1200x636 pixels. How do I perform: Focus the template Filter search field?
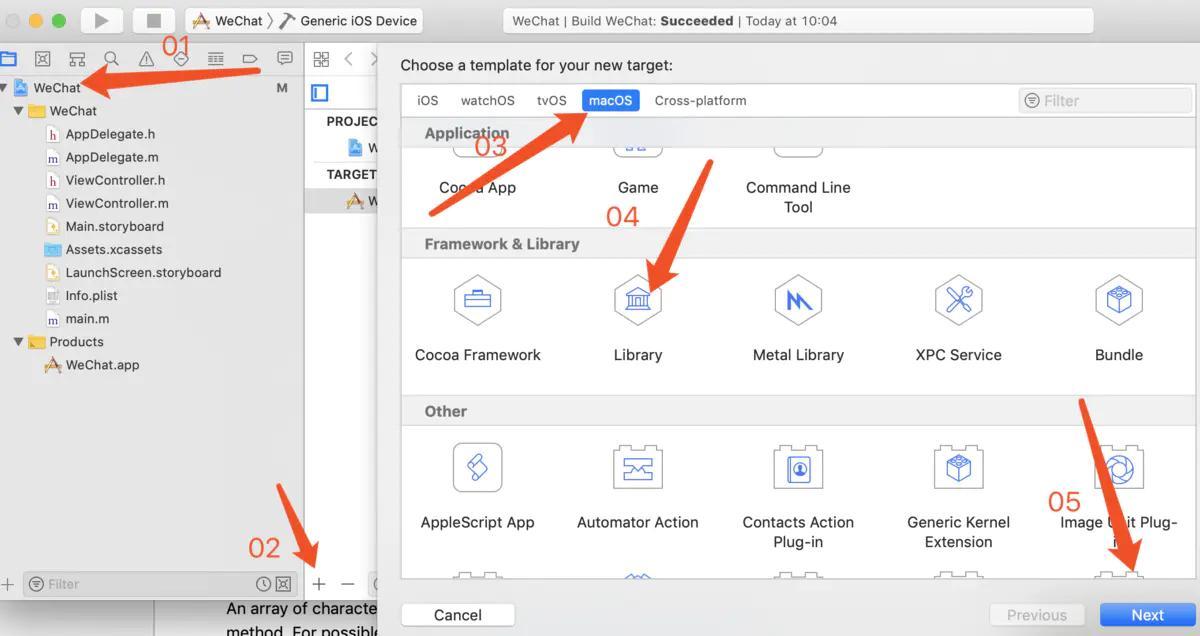(1106, 100)
